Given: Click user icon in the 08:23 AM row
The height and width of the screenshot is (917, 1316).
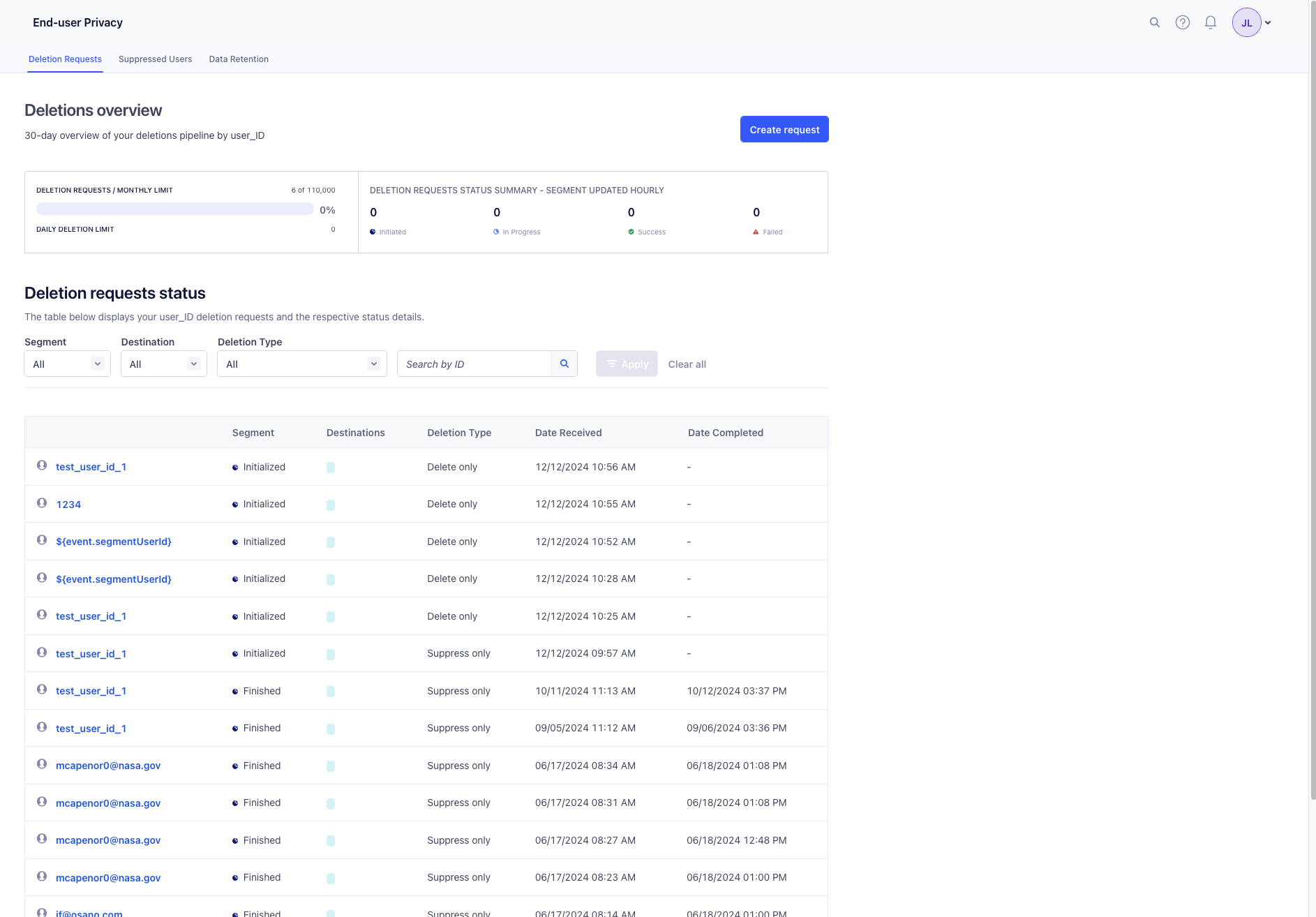Looking at the screenshot, I should 42,876.
